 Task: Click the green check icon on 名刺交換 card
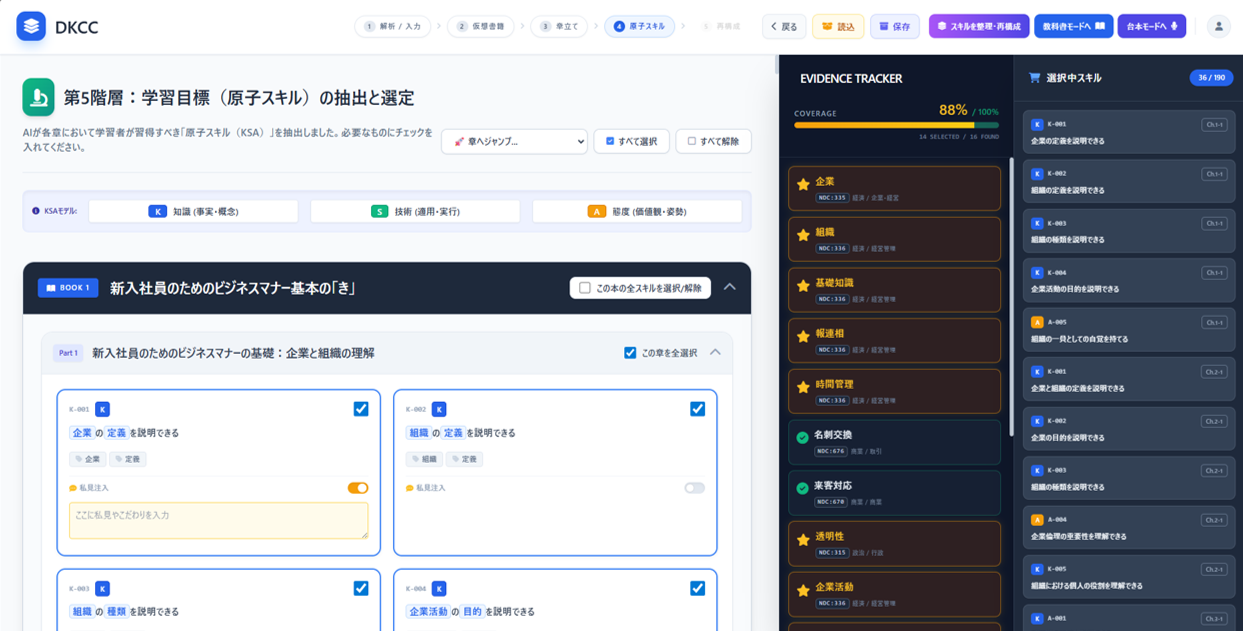[802, 438]
